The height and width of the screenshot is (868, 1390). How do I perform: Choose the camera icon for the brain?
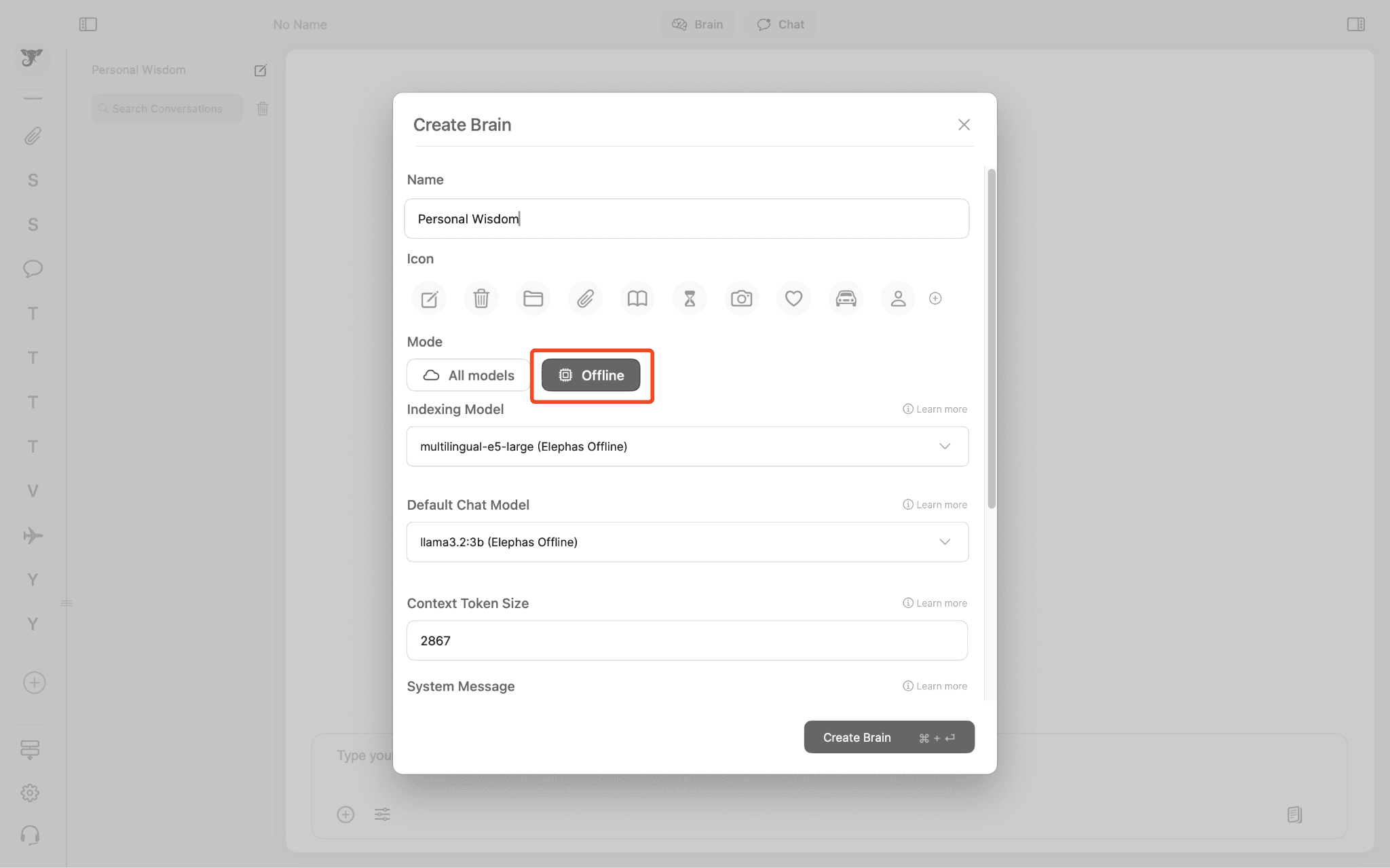741,299
